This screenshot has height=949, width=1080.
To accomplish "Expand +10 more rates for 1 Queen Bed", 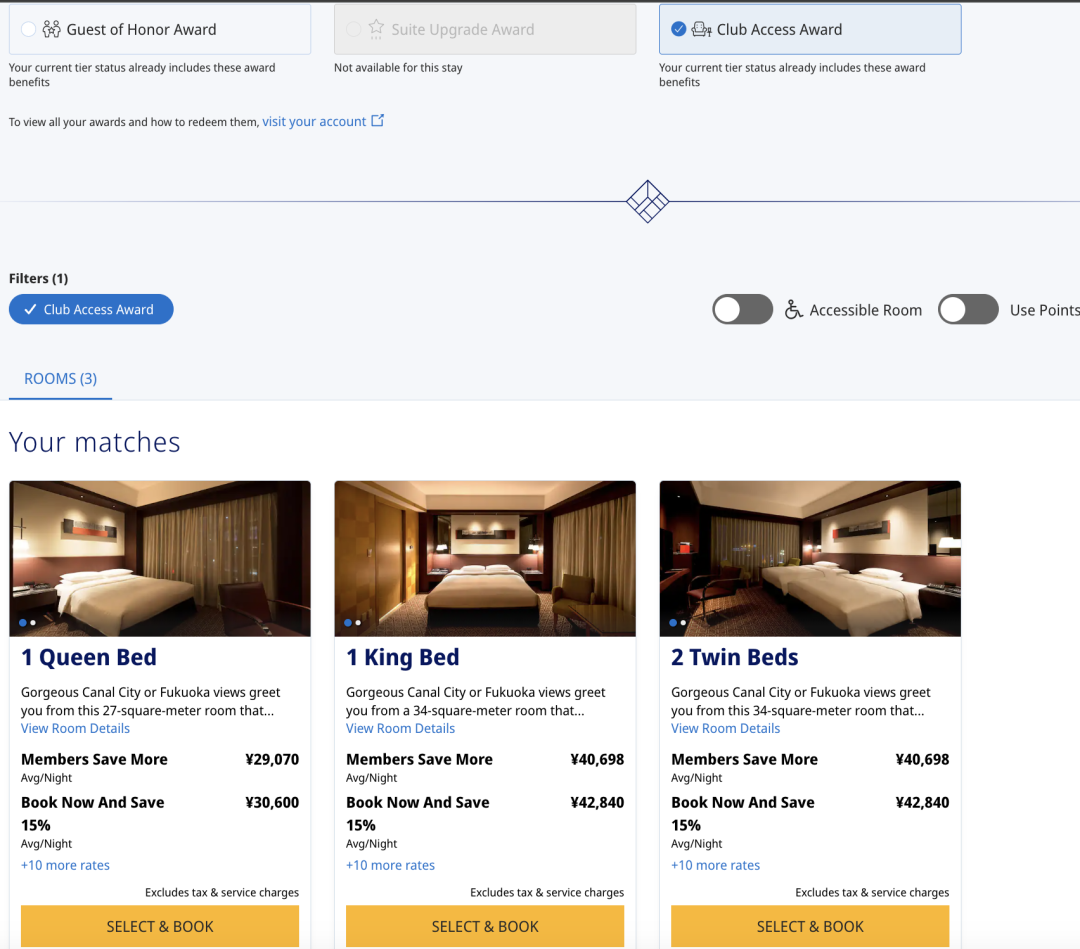I will point(65,865).
